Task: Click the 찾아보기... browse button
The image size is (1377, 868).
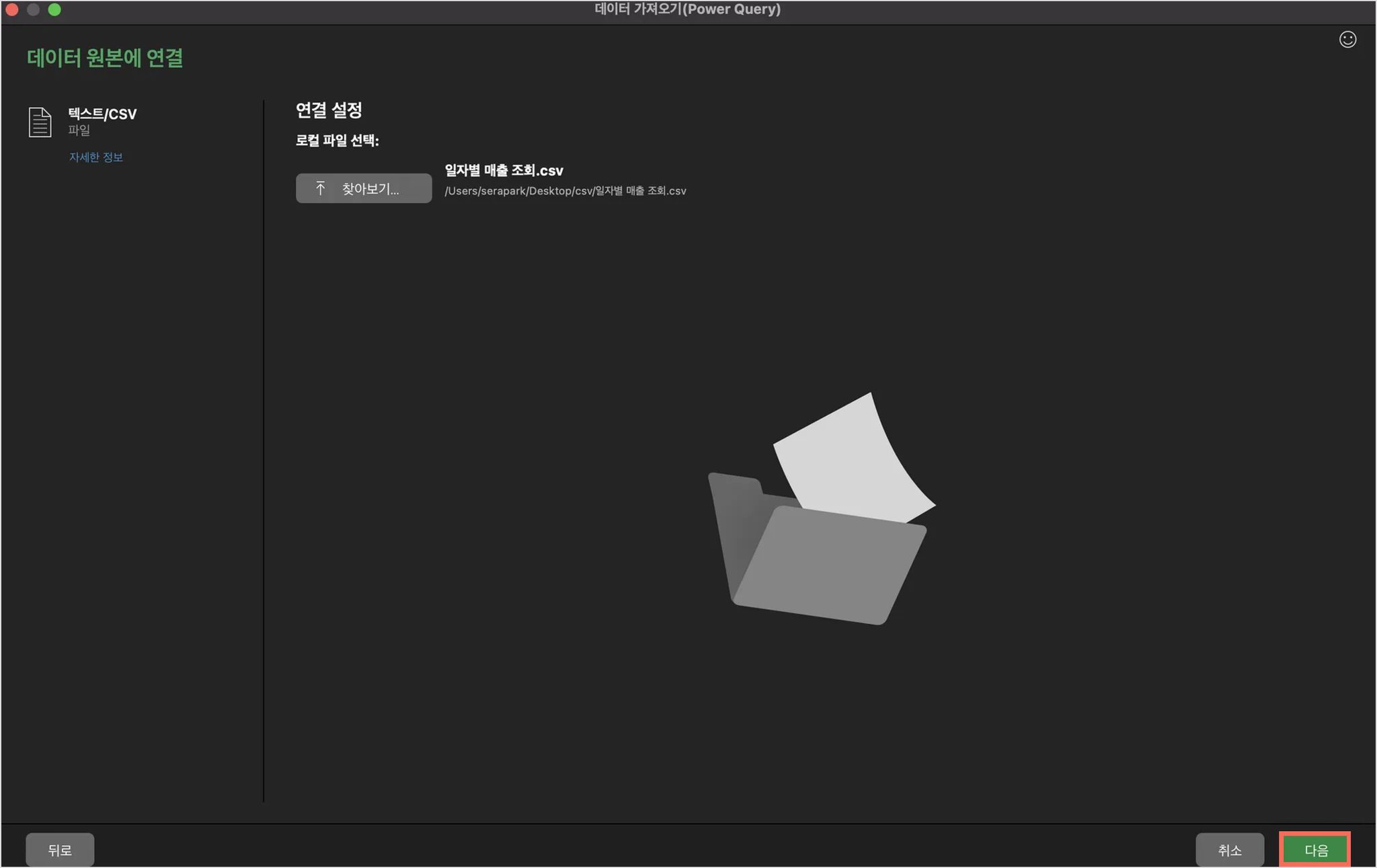Action: point(364,188)
